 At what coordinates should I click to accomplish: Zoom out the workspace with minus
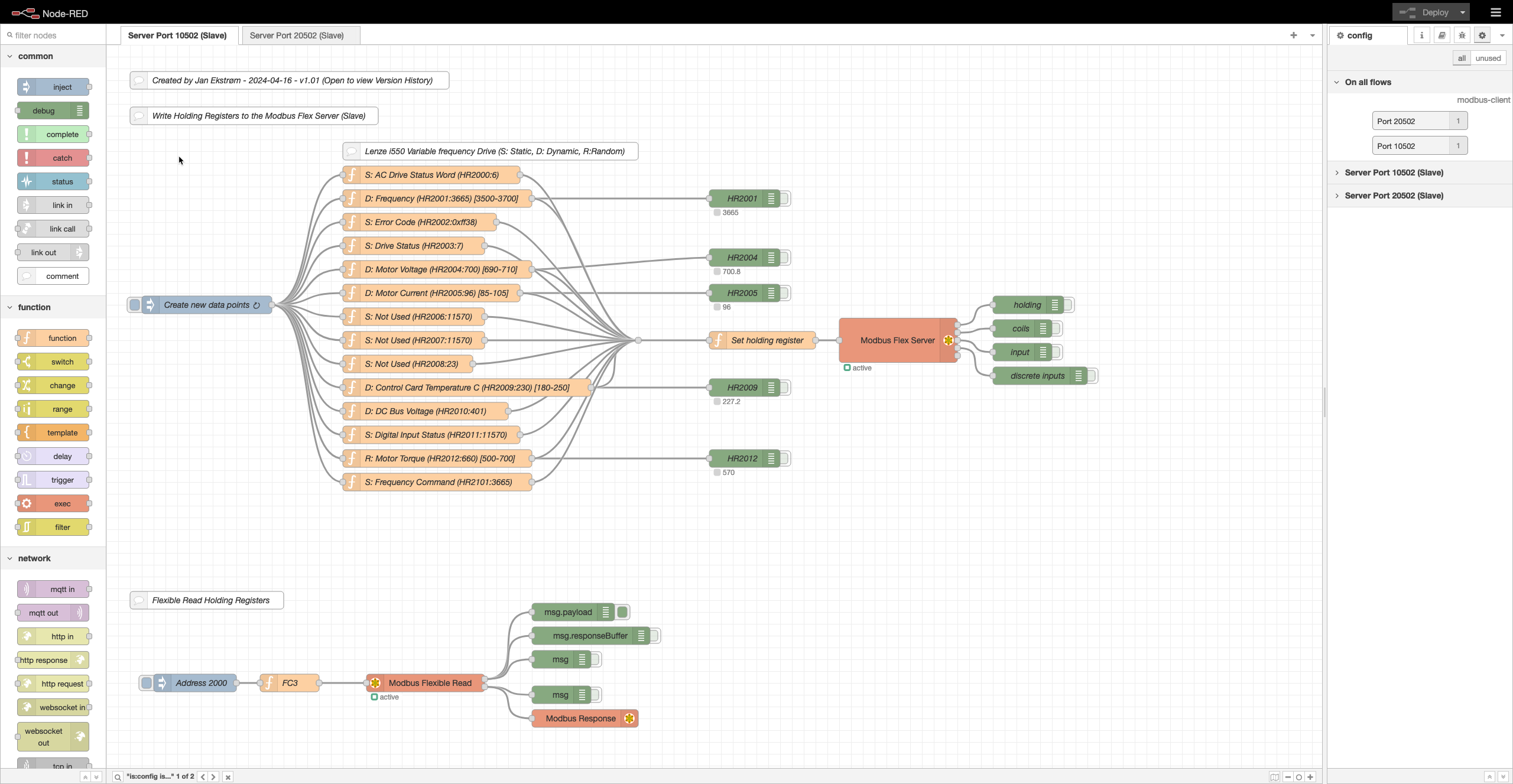[x=1288, y=777]
